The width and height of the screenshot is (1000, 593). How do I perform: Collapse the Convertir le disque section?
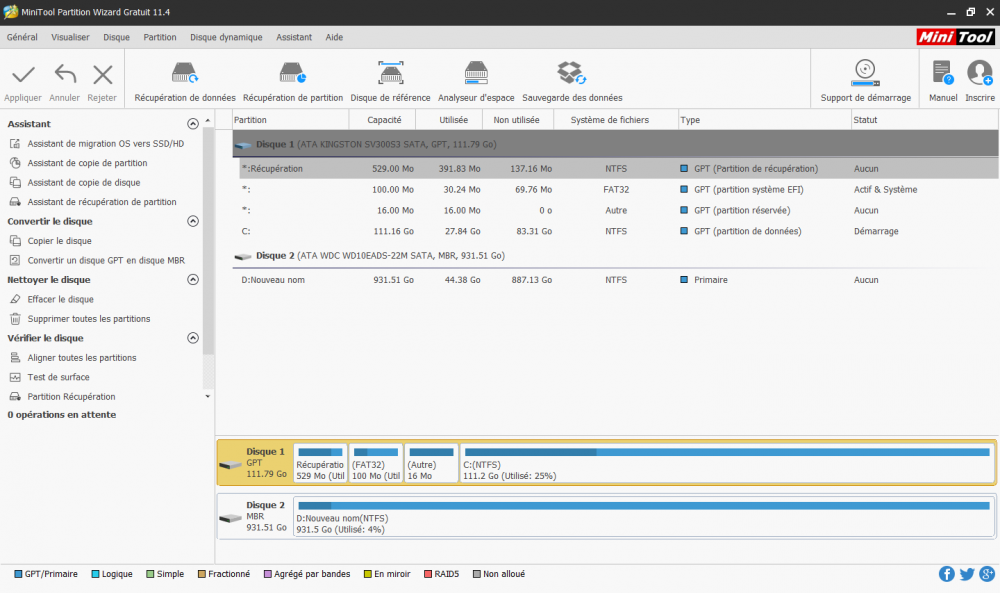193,221
